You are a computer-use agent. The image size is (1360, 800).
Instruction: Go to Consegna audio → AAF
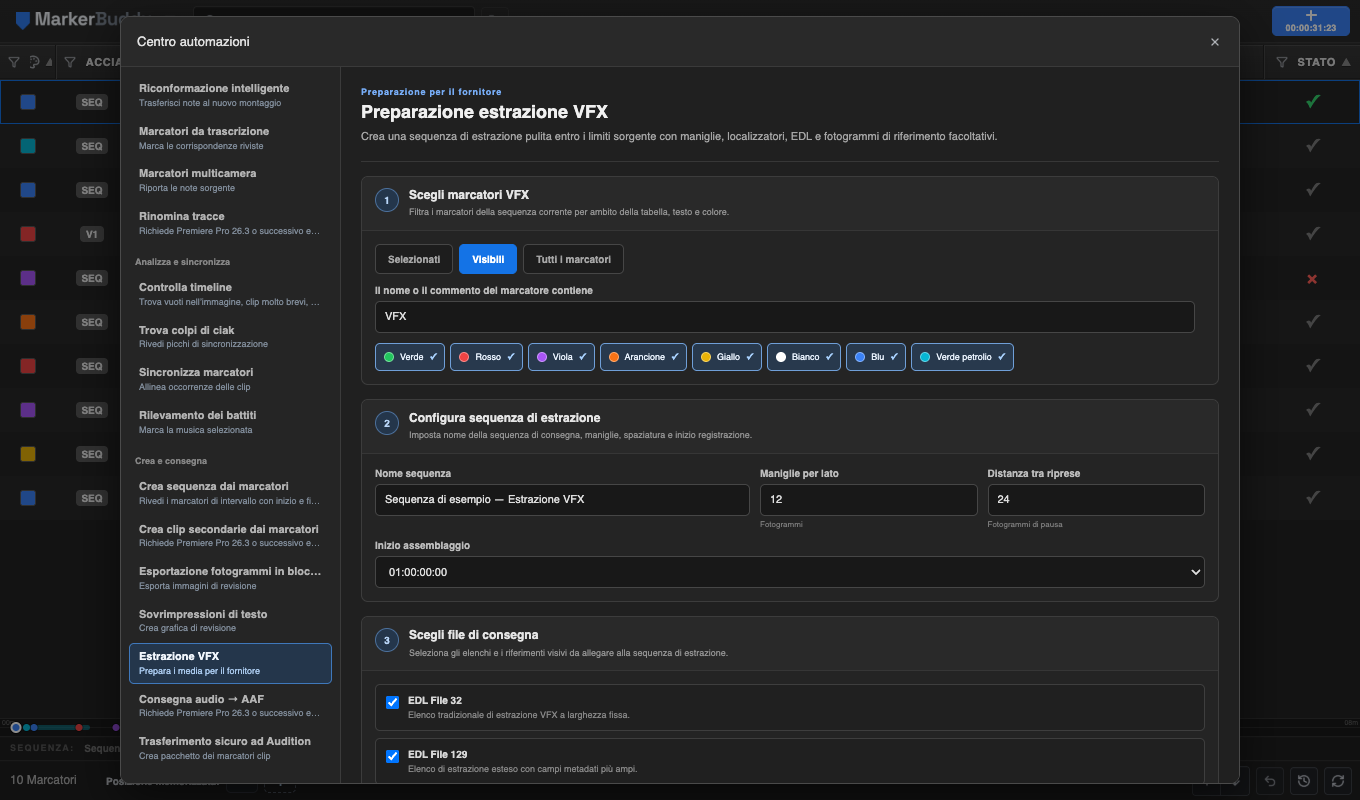pos(230,706)
